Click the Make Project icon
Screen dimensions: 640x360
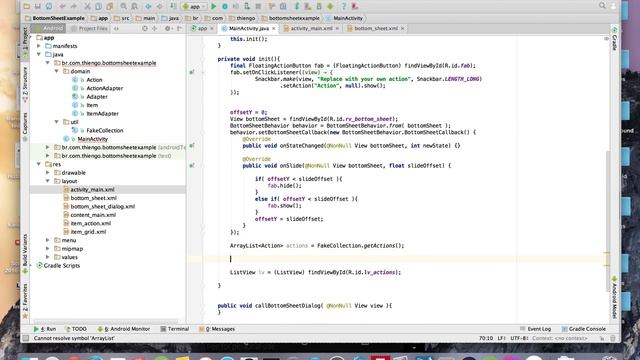click(173, 6)
